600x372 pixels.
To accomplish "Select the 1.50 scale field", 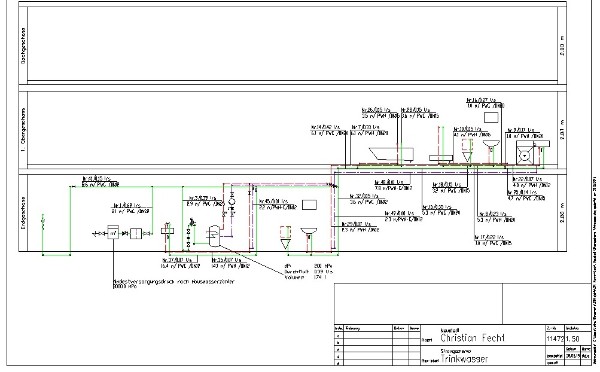I will click(x=572, y=339).
